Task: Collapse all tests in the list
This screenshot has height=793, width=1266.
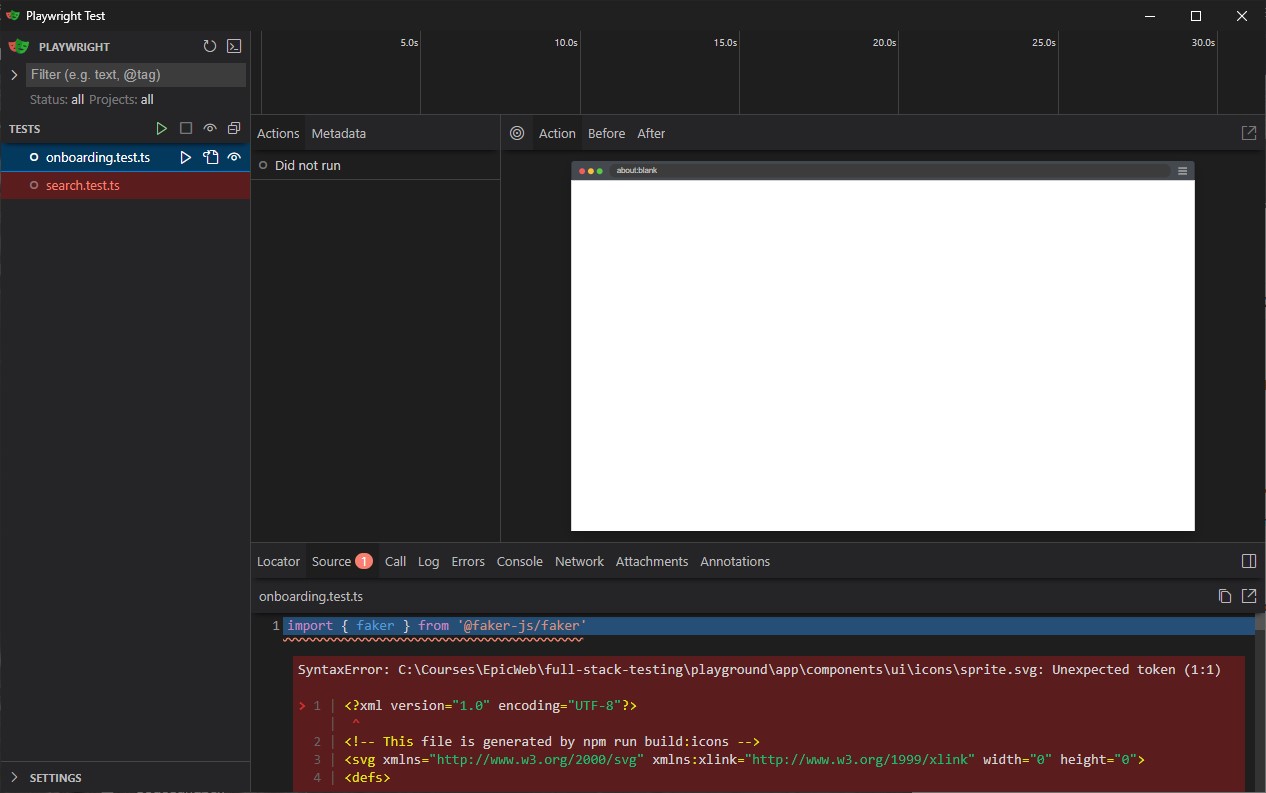Action: pos(234,129)
